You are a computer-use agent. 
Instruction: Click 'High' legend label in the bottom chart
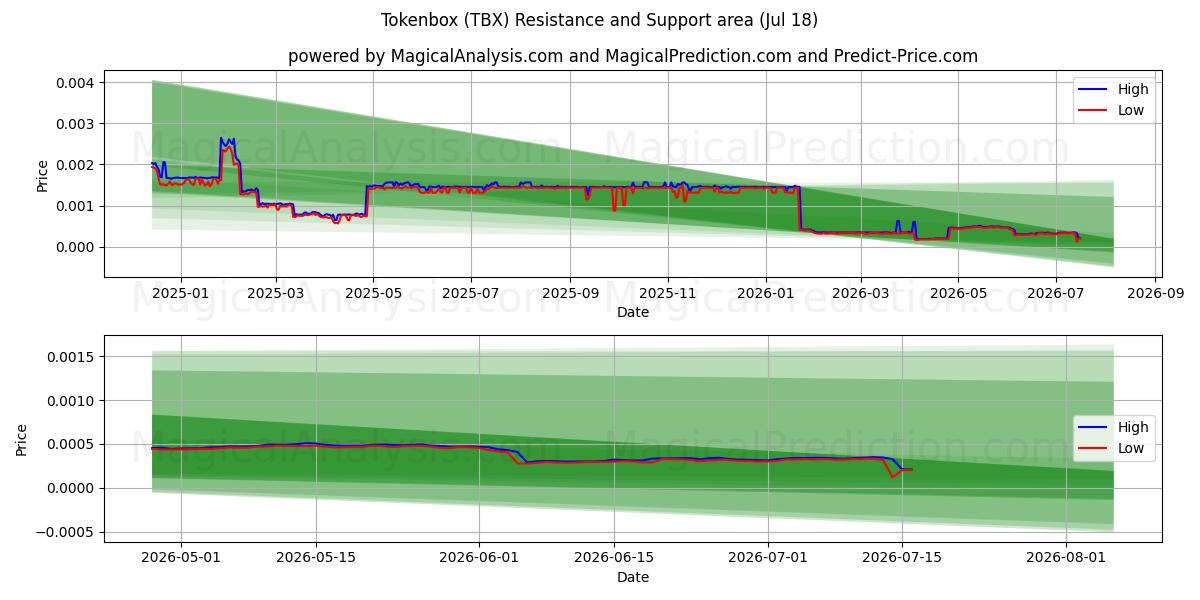[1133, 427]
